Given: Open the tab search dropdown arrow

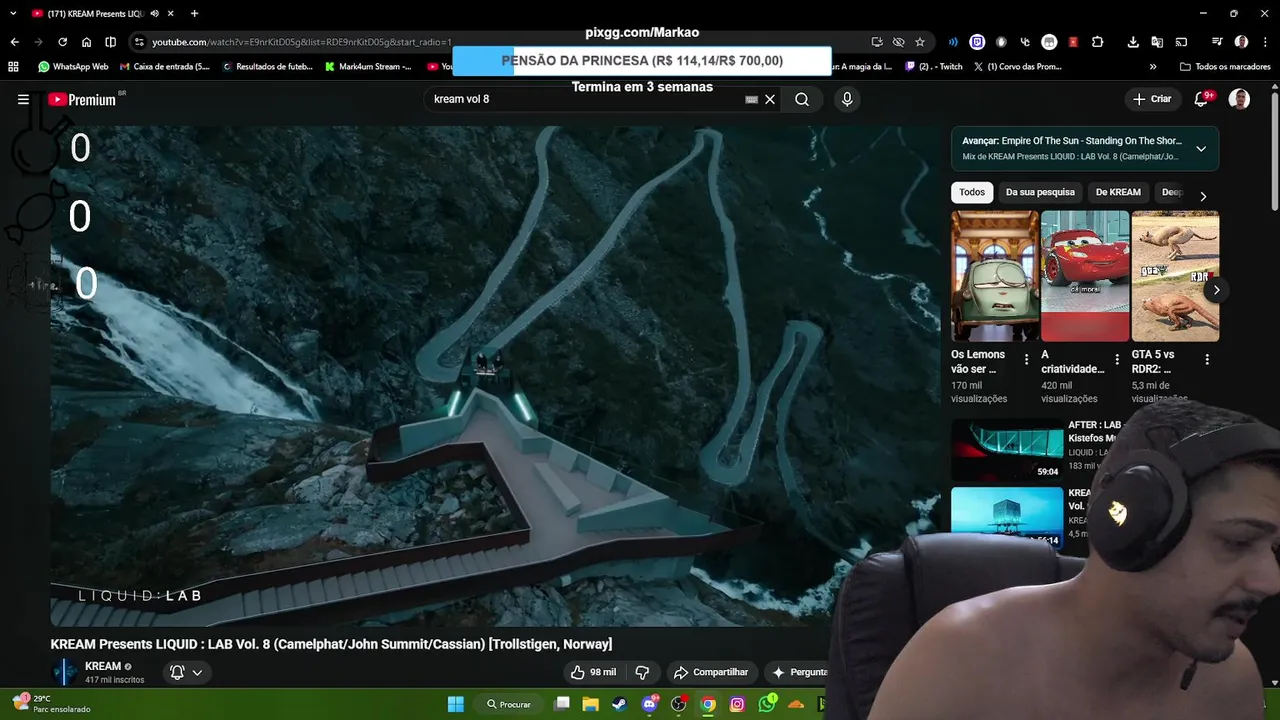Looking at the screenshot, I should [13, 13].
